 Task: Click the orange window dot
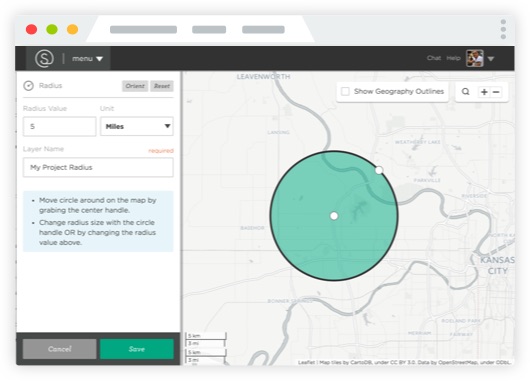(72, 29)
